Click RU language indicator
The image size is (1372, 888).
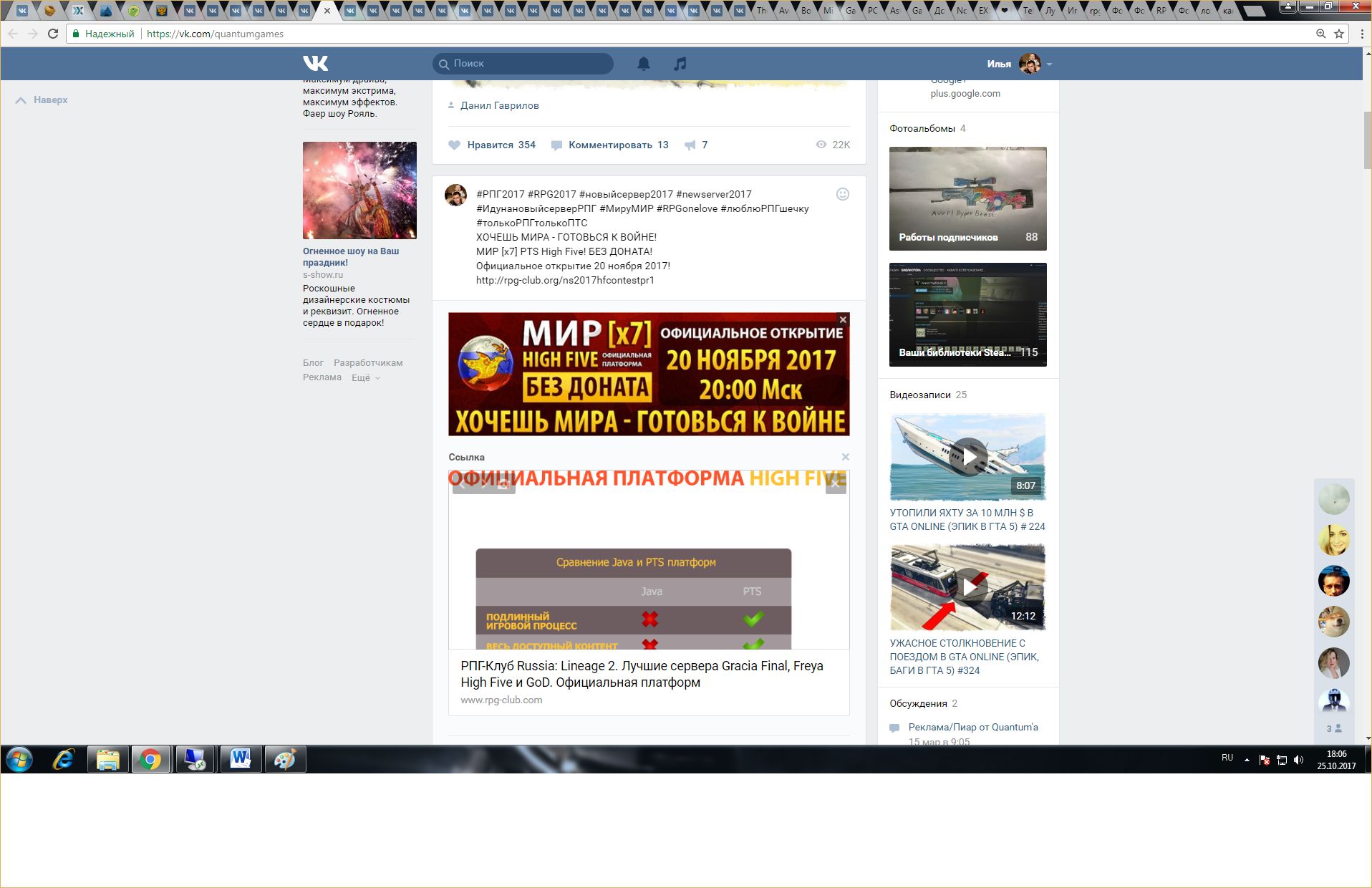tap(1227, 758)
